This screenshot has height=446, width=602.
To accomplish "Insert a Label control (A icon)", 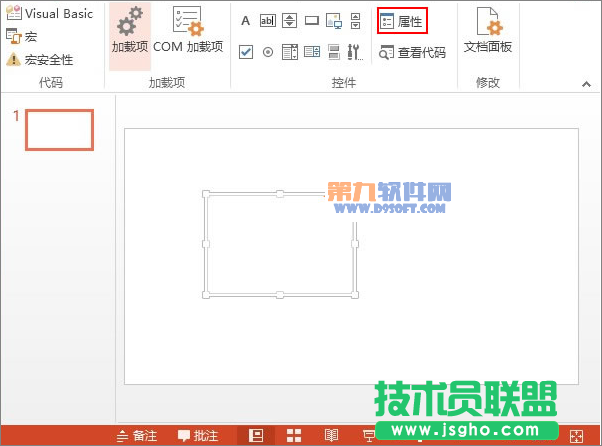I will (245, 20).
